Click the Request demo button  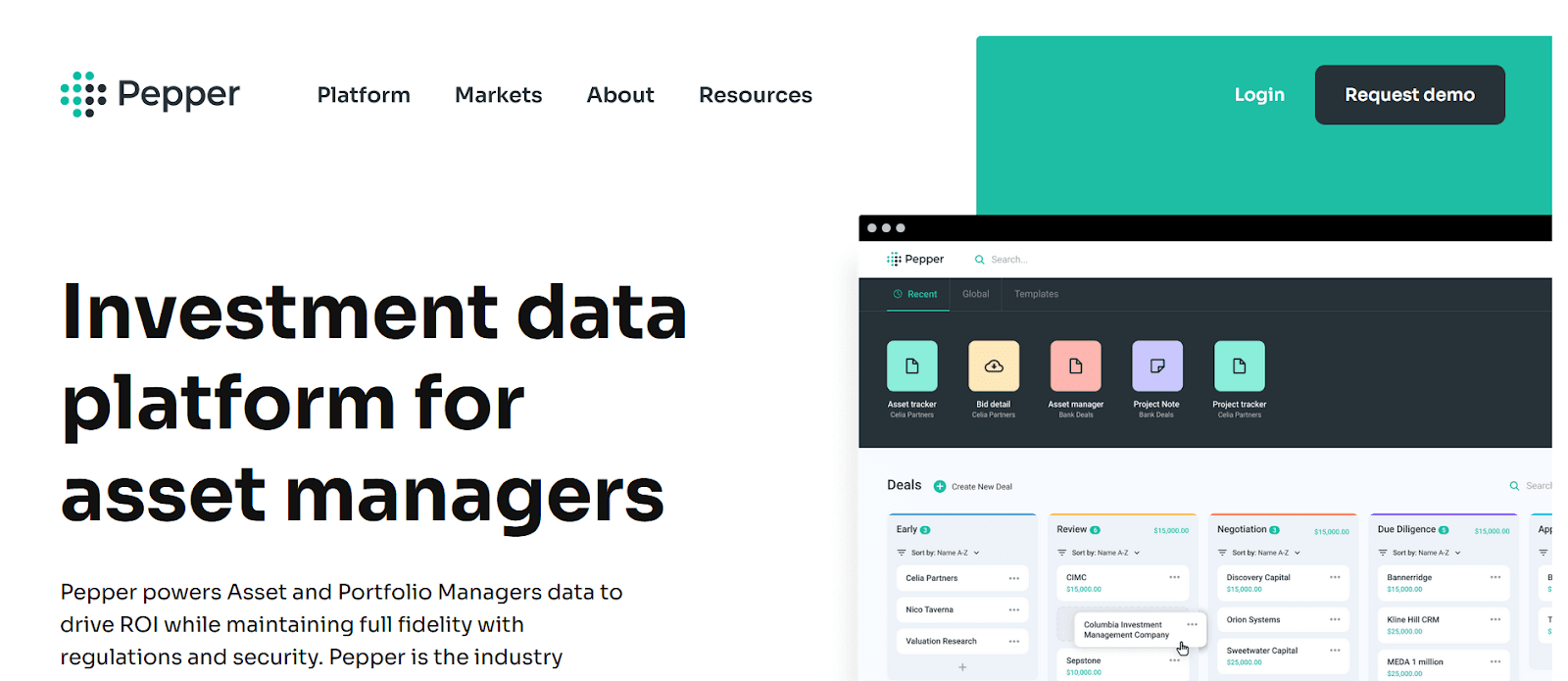click(x=1409, y=95)
